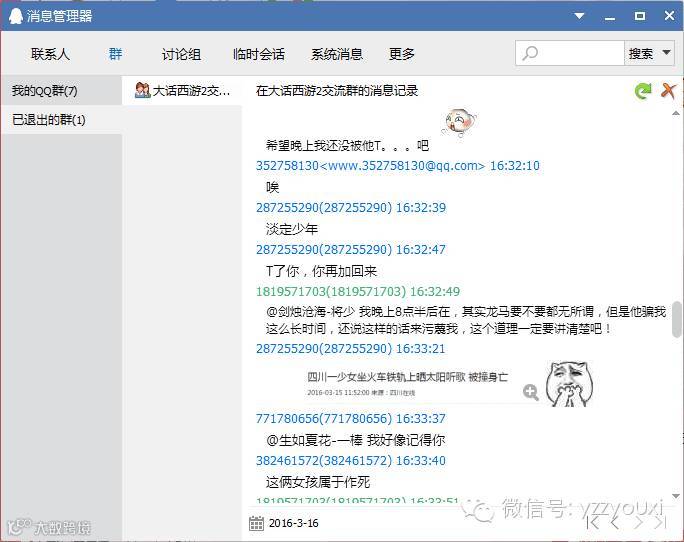The image size is (684, 542).
Task: Click message starting @剑烛沧海-将少
Action: pos(466,320)
